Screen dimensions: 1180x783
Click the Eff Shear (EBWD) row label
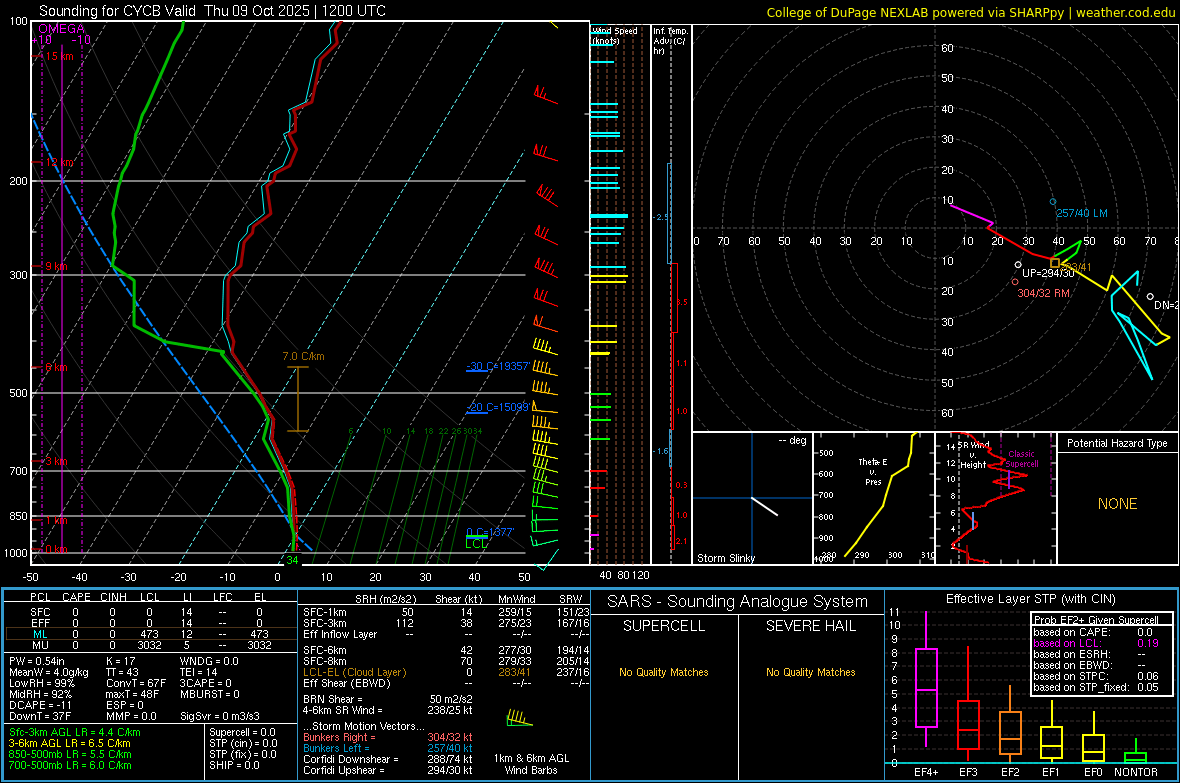[x=347, y=683]
